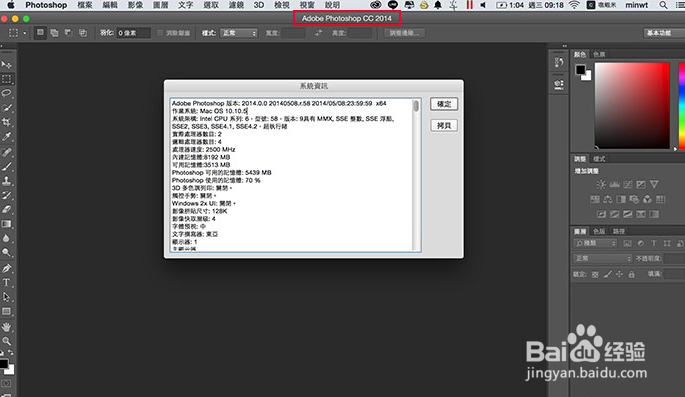Select the Path Selection tool
Image resolution: width=685 pixels, height=397 pixels.
click(6, 297)
